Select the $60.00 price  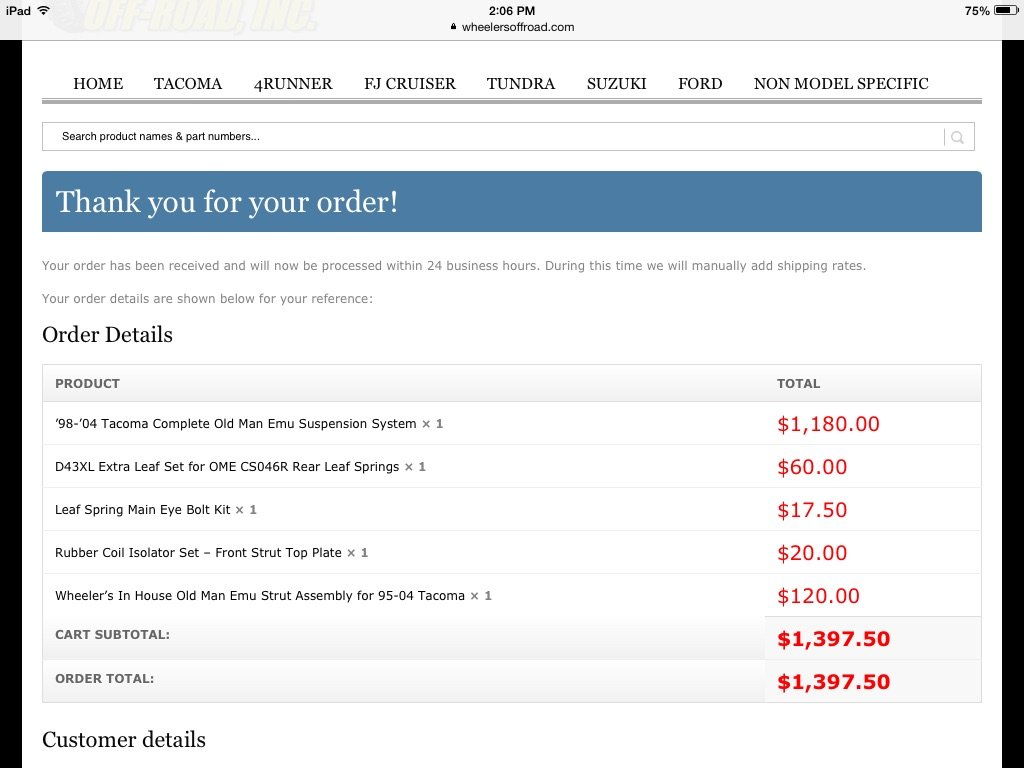pos(812,467)
